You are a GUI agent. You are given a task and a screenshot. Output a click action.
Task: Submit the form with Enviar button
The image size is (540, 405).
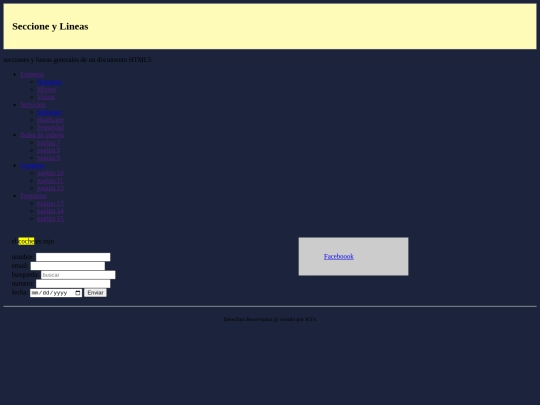coord(95,293)
